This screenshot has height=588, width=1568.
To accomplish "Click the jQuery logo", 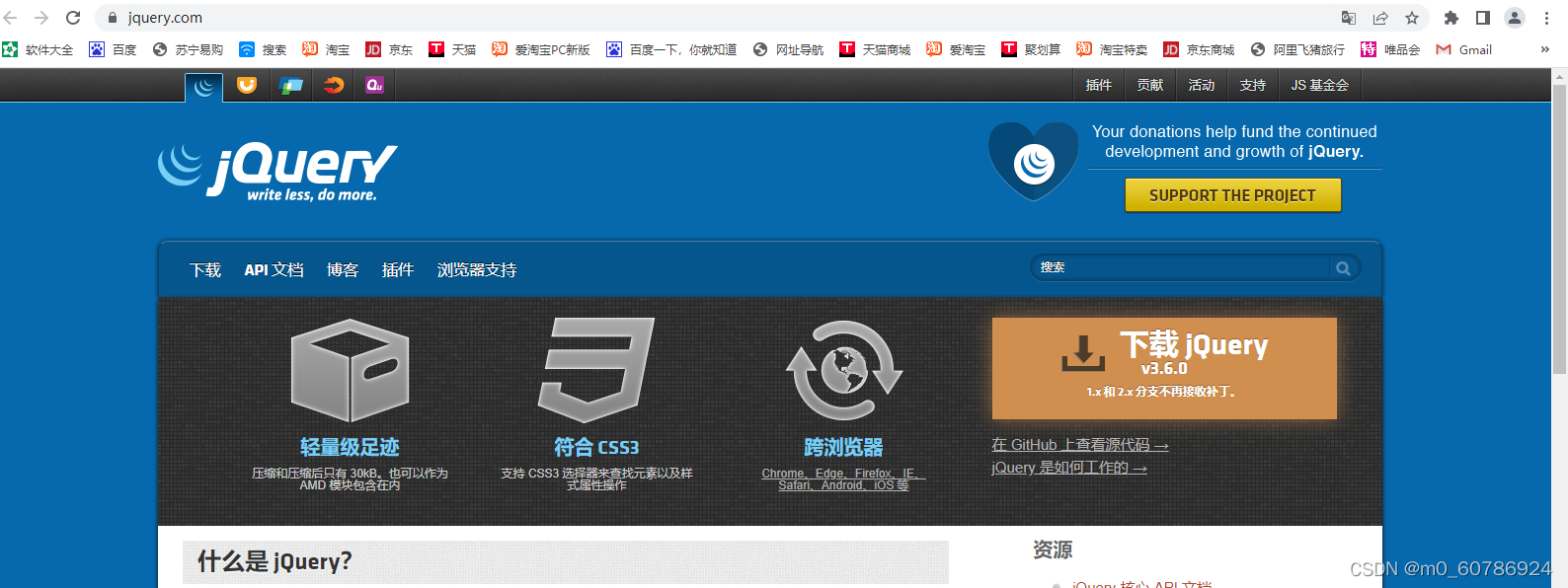I will click(277, 172).
